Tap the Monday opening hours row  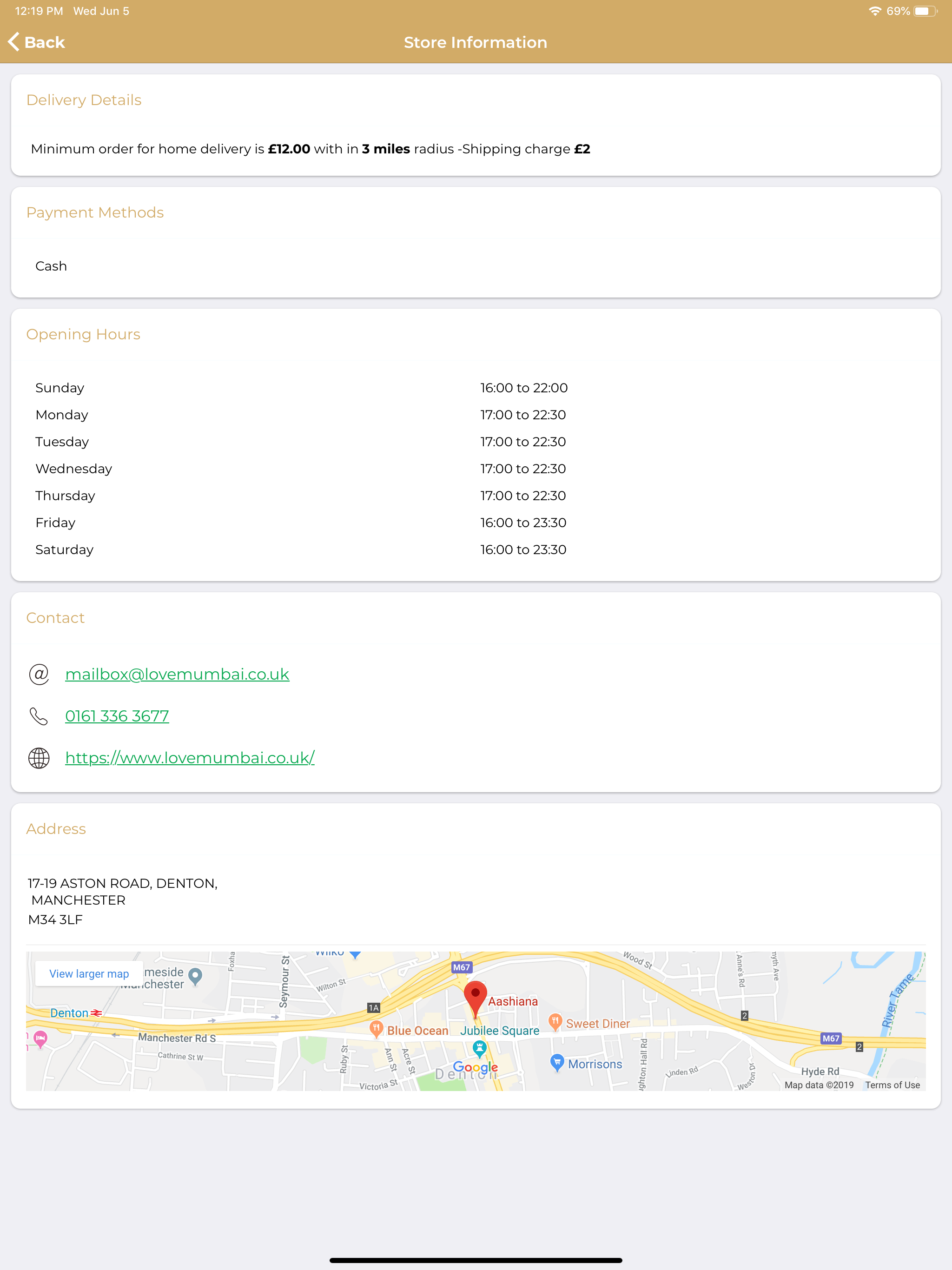476,415
